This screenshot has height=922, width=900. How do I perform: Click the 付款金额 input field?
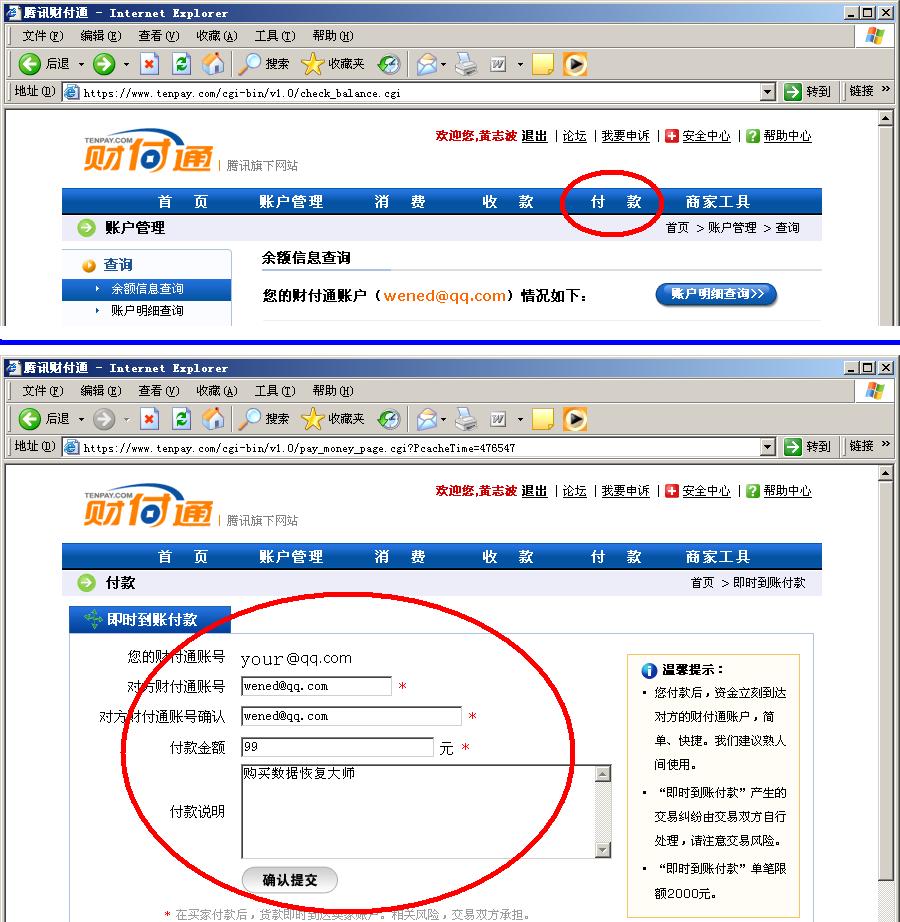[x=337, y=747]
